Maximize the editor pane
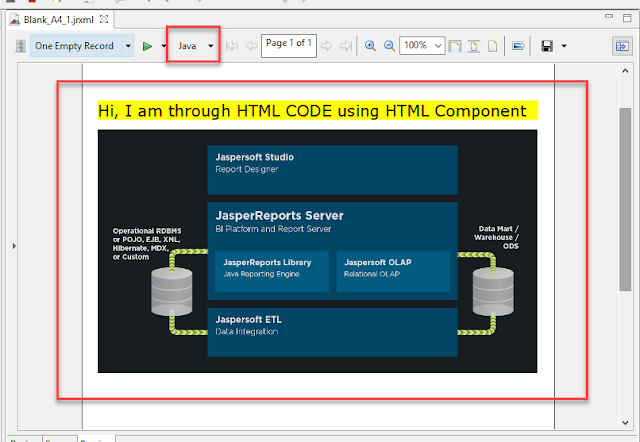Screen dimensions: 640x442 627,18
